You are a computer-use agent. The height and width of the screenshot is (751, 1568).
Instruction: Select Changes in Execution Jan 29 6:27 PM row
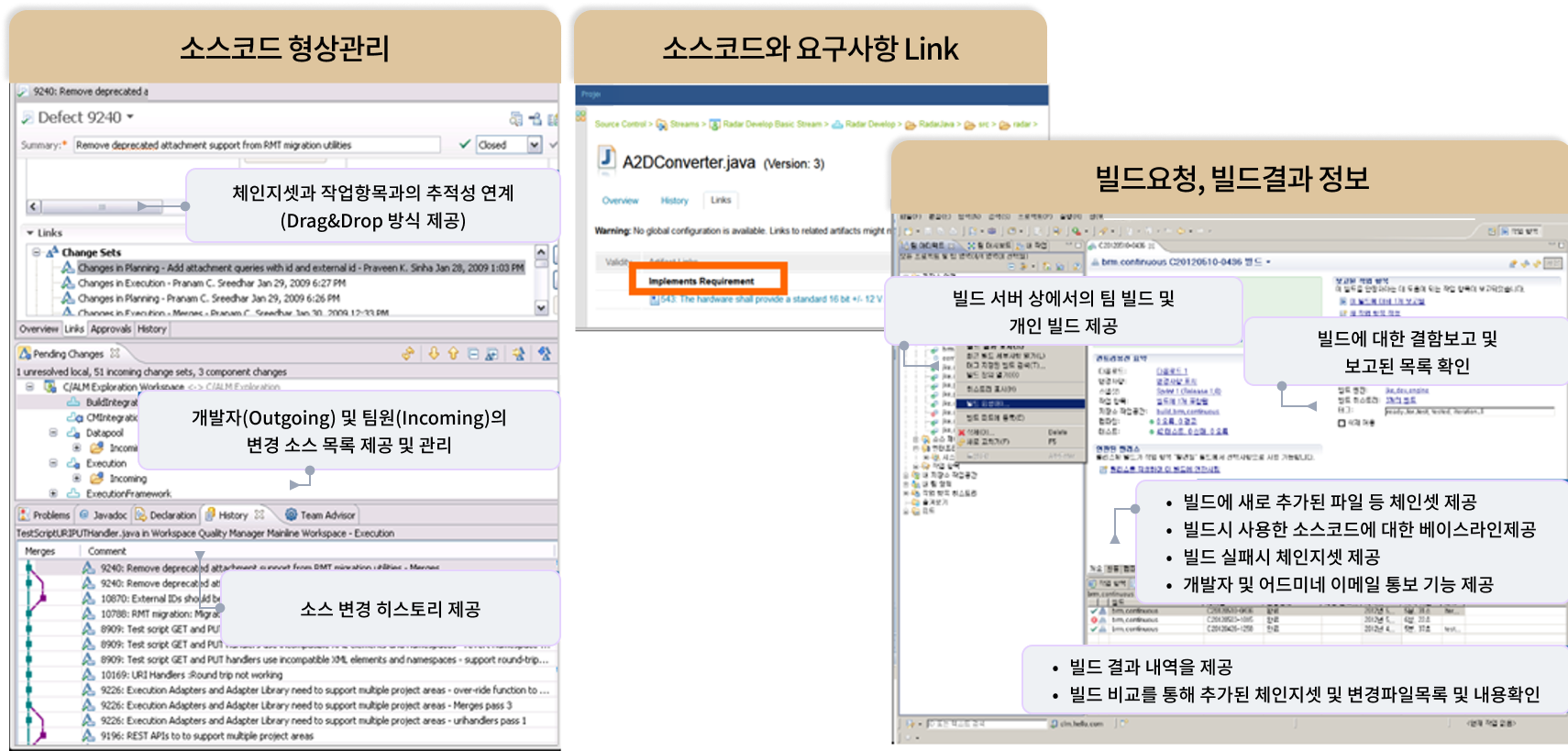click(x=204, y=283)
